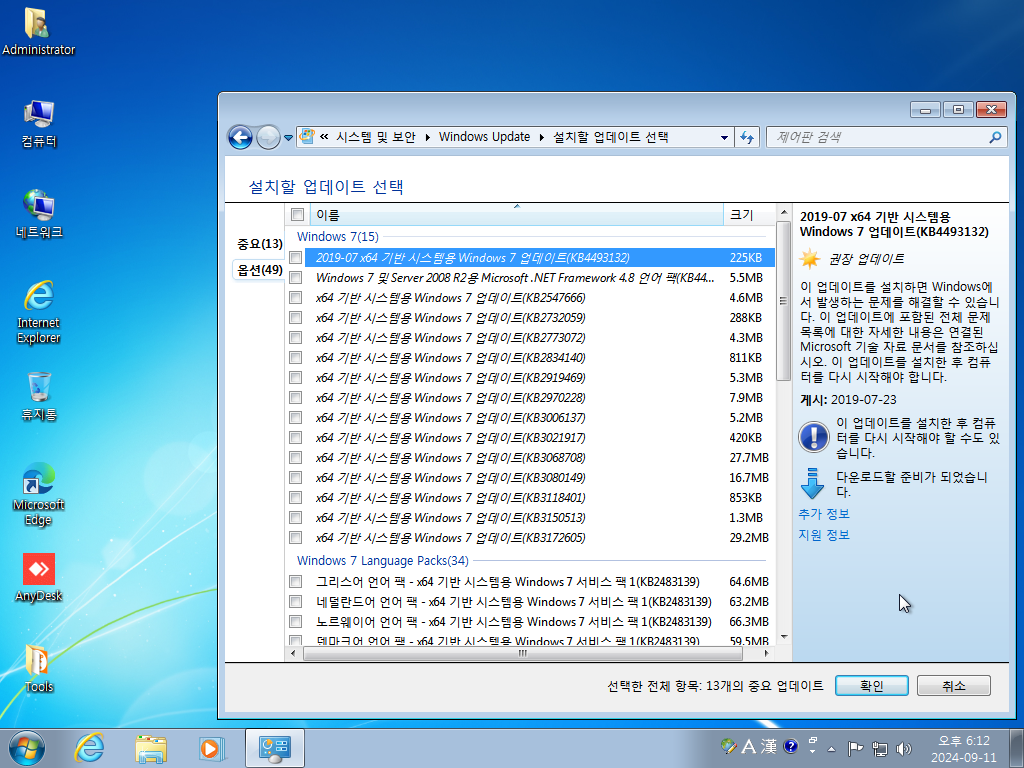The width and height of the screenshot is (1024, 768).
Task: Click the language bar globe icon
Action: 728,746
